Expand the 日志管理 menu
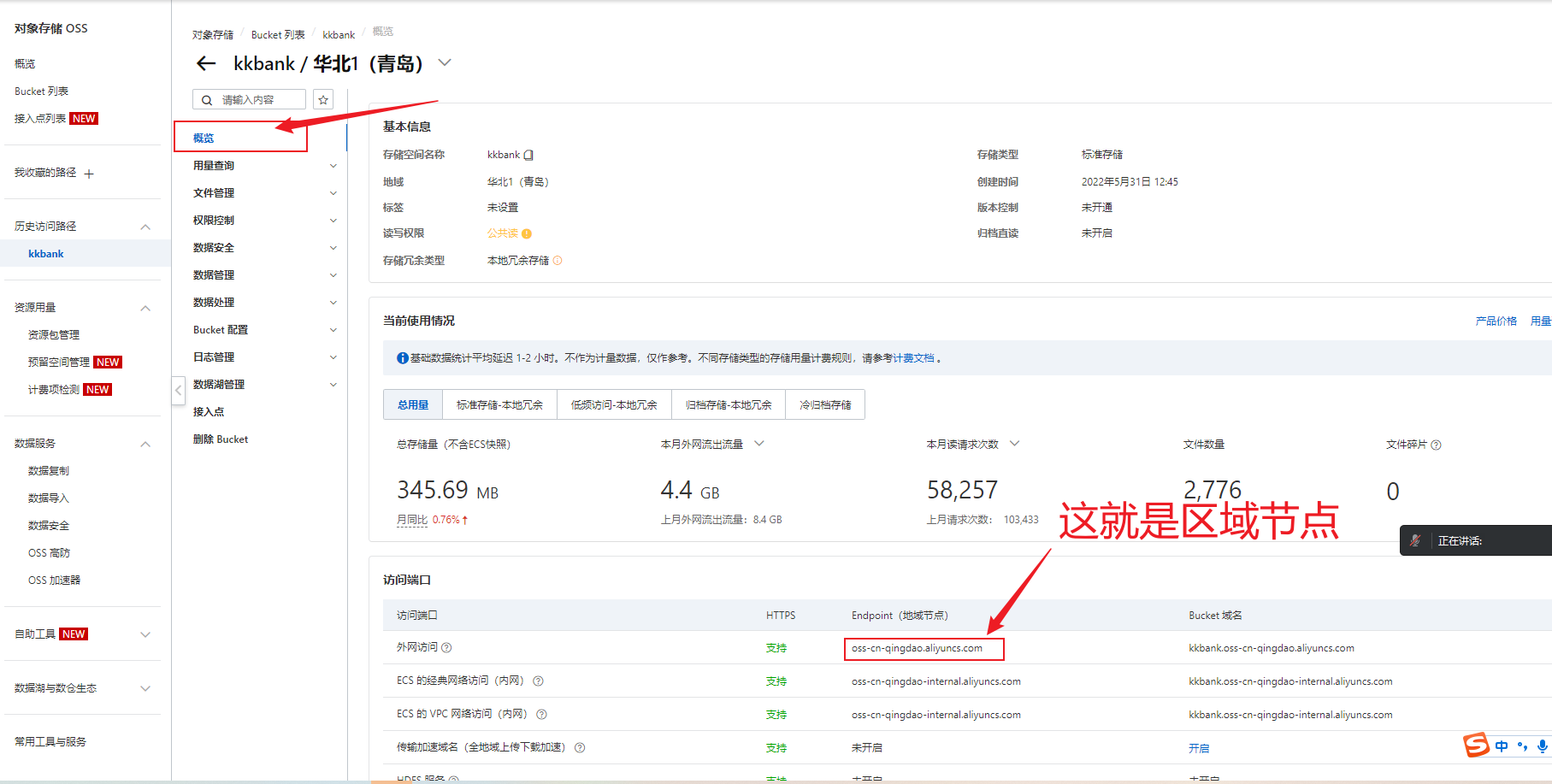The height and width of the screenshot is (784, 1552). coord(333,357)
